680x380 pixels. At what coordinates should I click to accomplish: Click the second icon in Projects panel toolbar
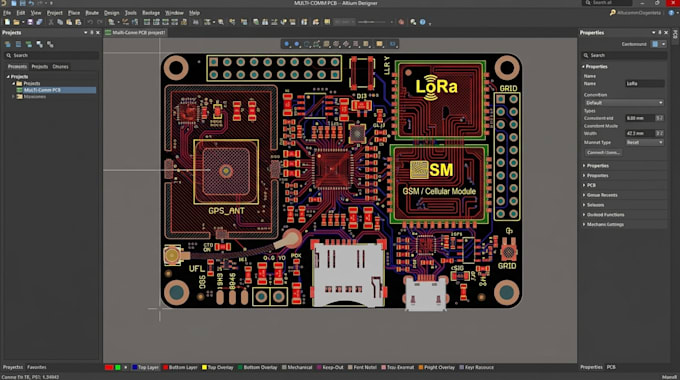[18, 44]
